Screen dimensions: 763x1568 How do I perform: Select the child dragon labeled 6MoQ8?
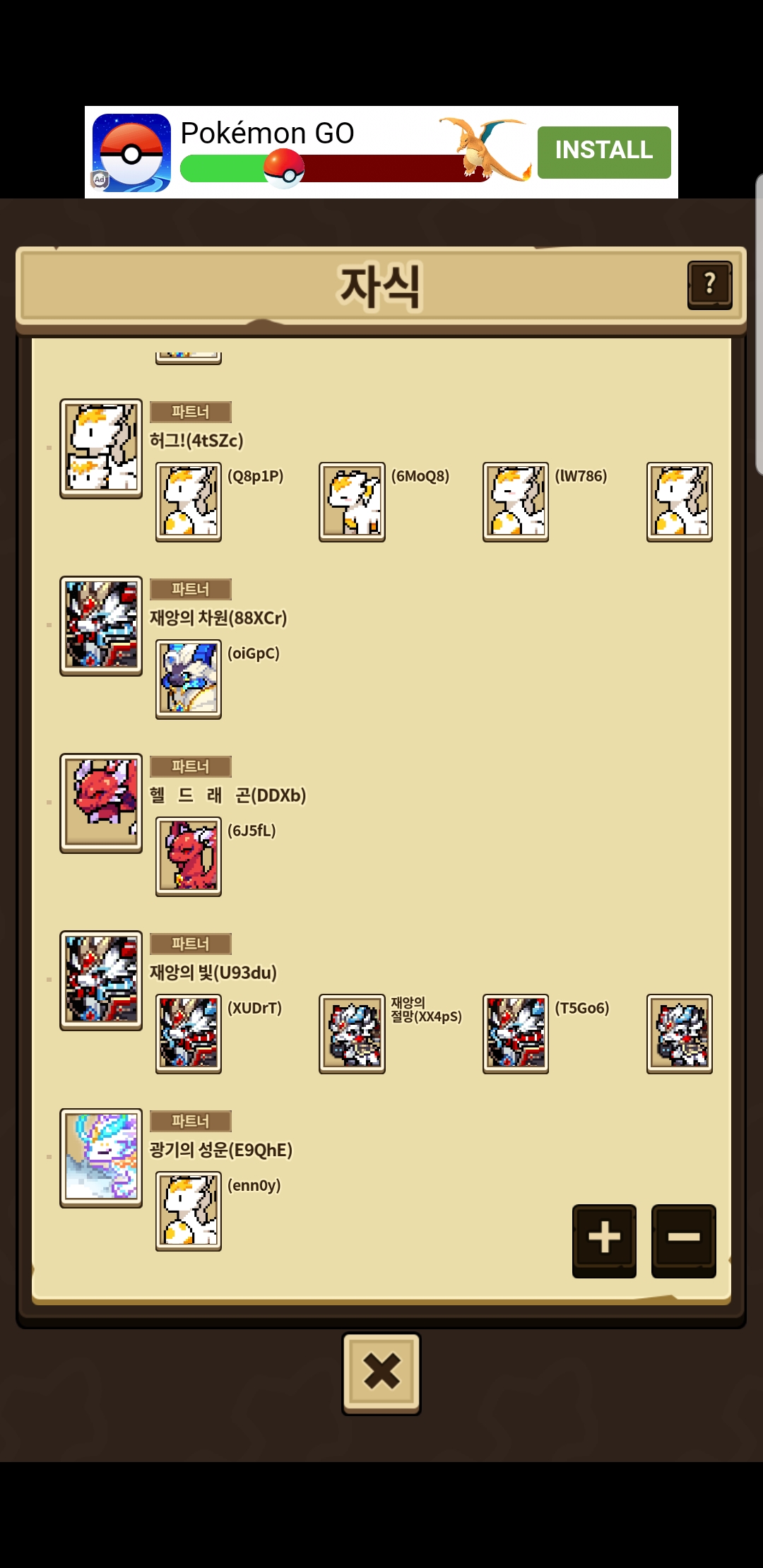point(352,502)
